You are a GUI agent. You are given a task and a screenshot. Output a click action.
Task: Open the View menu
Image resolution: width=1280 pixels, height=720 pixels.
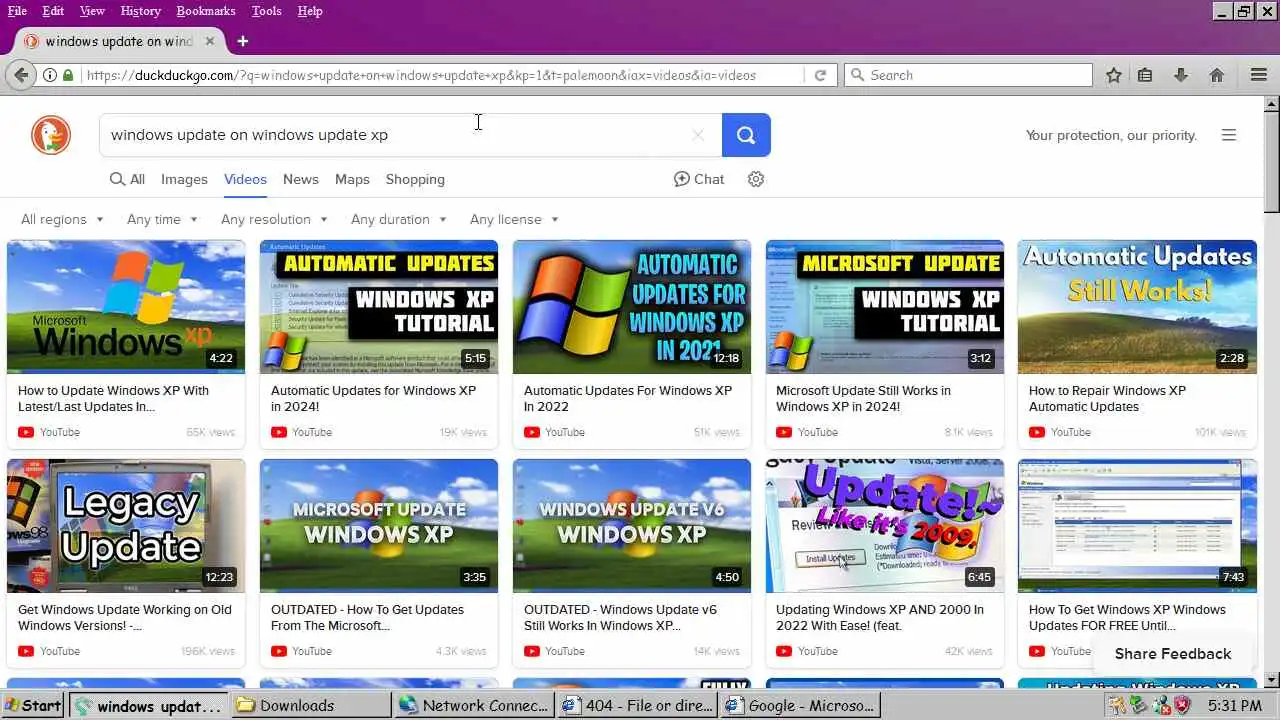click(92, 11)
